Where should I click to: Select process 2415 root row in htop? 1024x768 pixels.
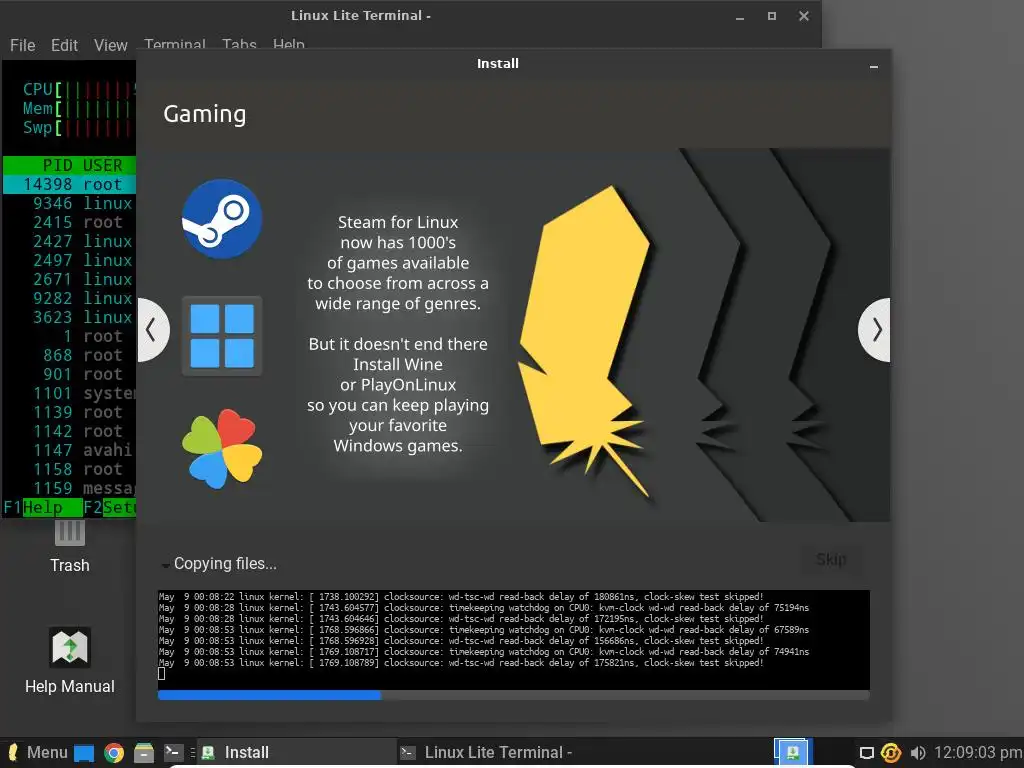[x=69, y=222]
